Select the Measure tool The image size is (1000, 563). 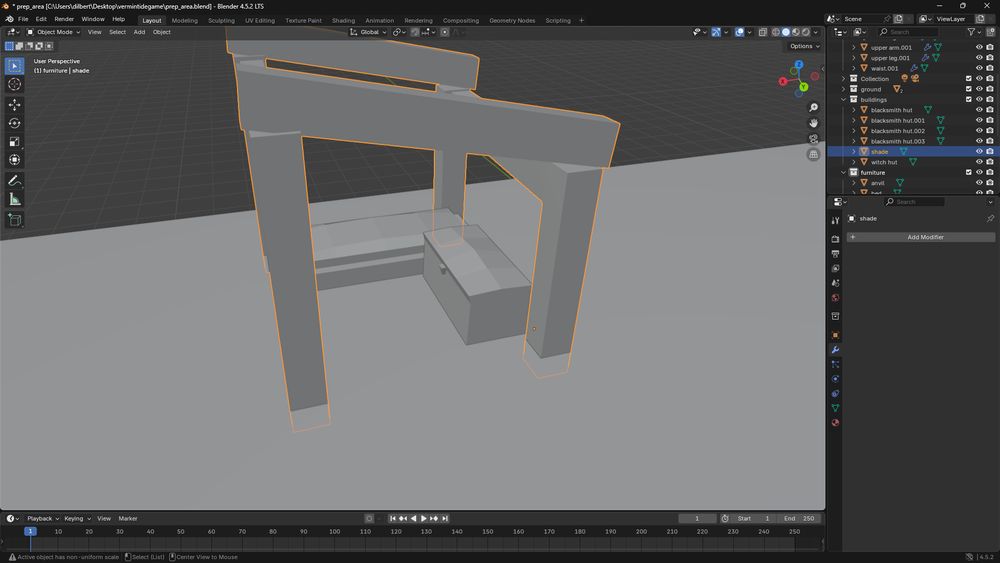coord(14,199)
